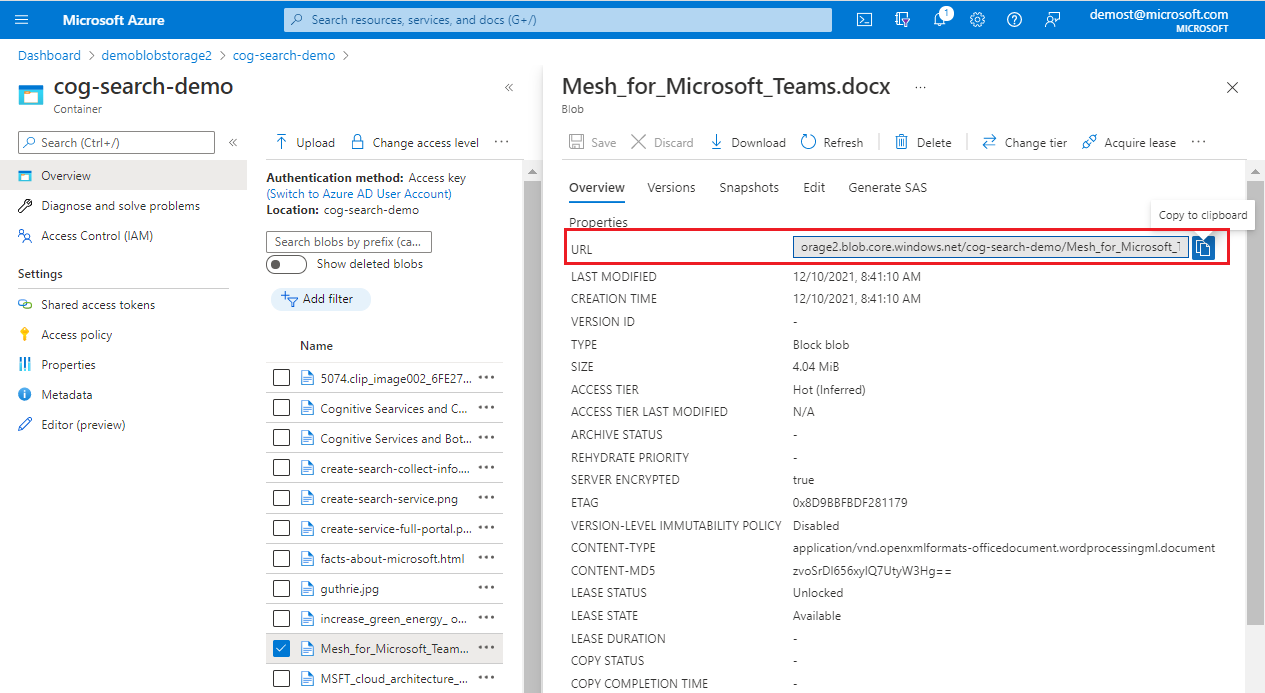Open Azure Cloud Shell from top bar
1265x693 pixels.
[x=865, y=20]
